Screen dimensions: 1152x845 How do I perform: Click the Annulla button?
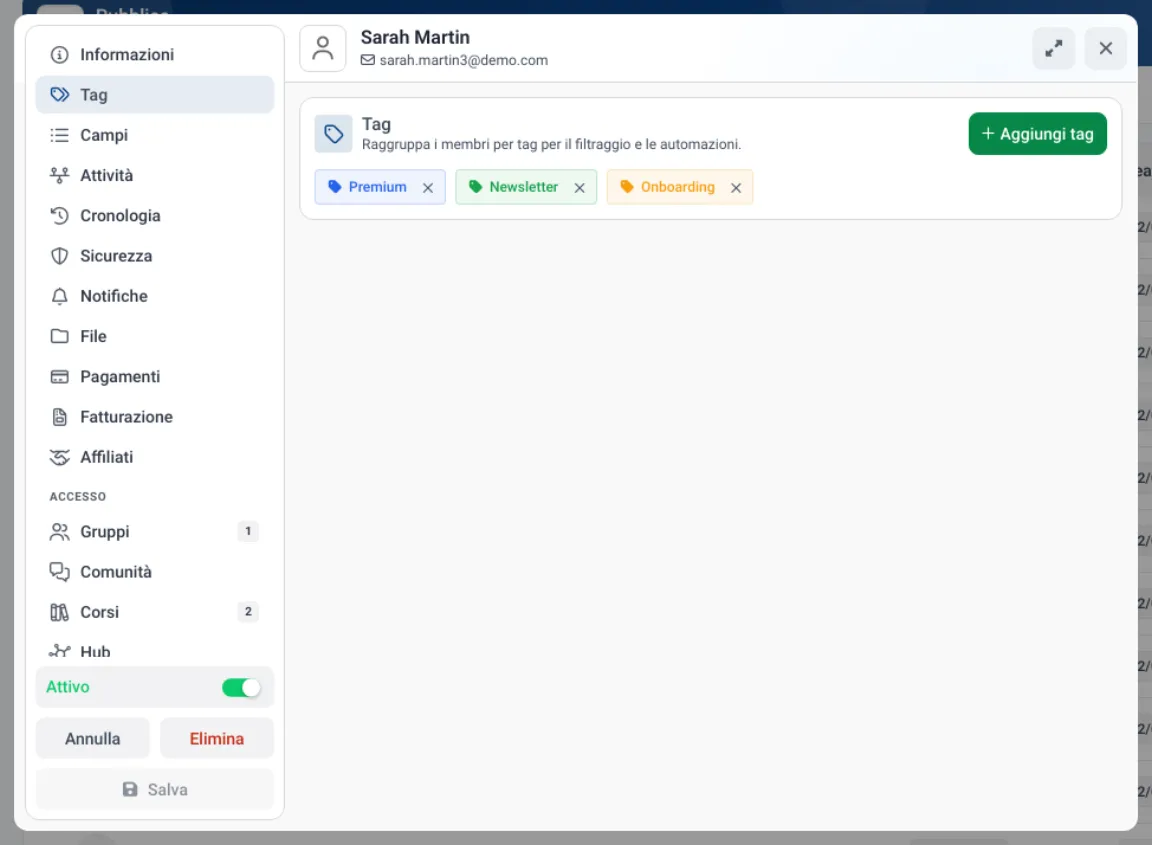pos(93,738)
